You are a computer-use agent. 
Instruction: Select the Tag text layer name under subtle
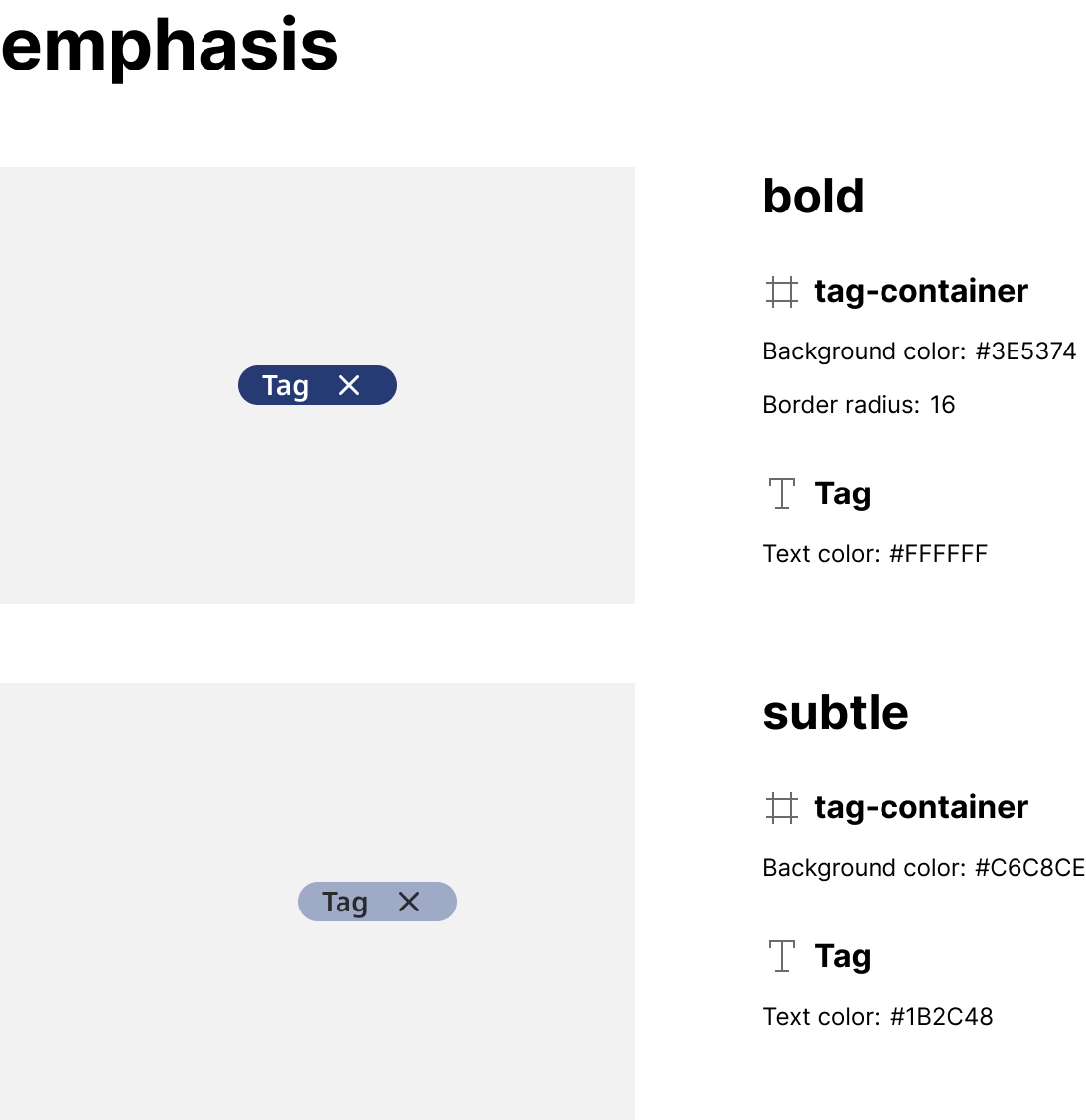click(842, 956)
